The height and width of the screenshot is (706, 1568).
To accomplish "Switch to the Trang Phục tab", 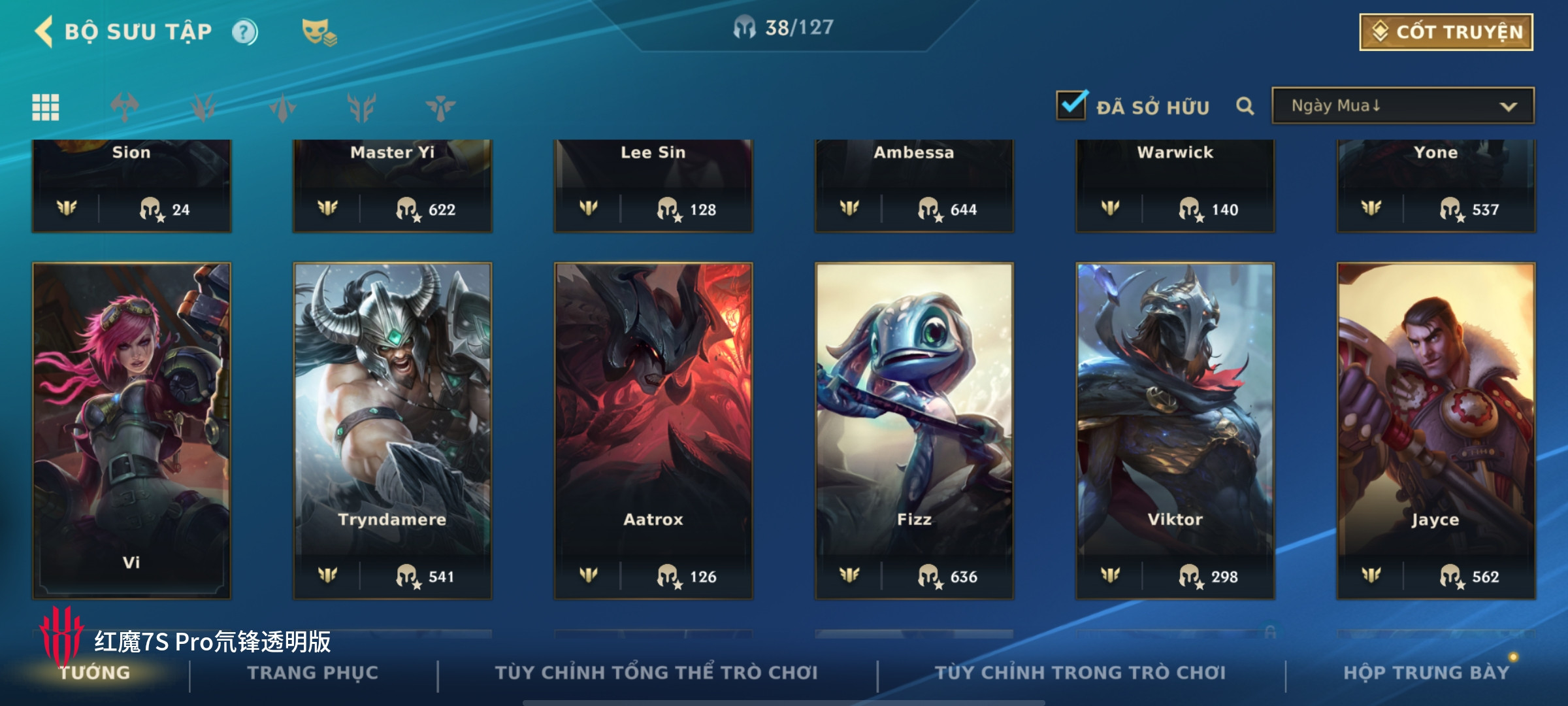I will [313, 673].
